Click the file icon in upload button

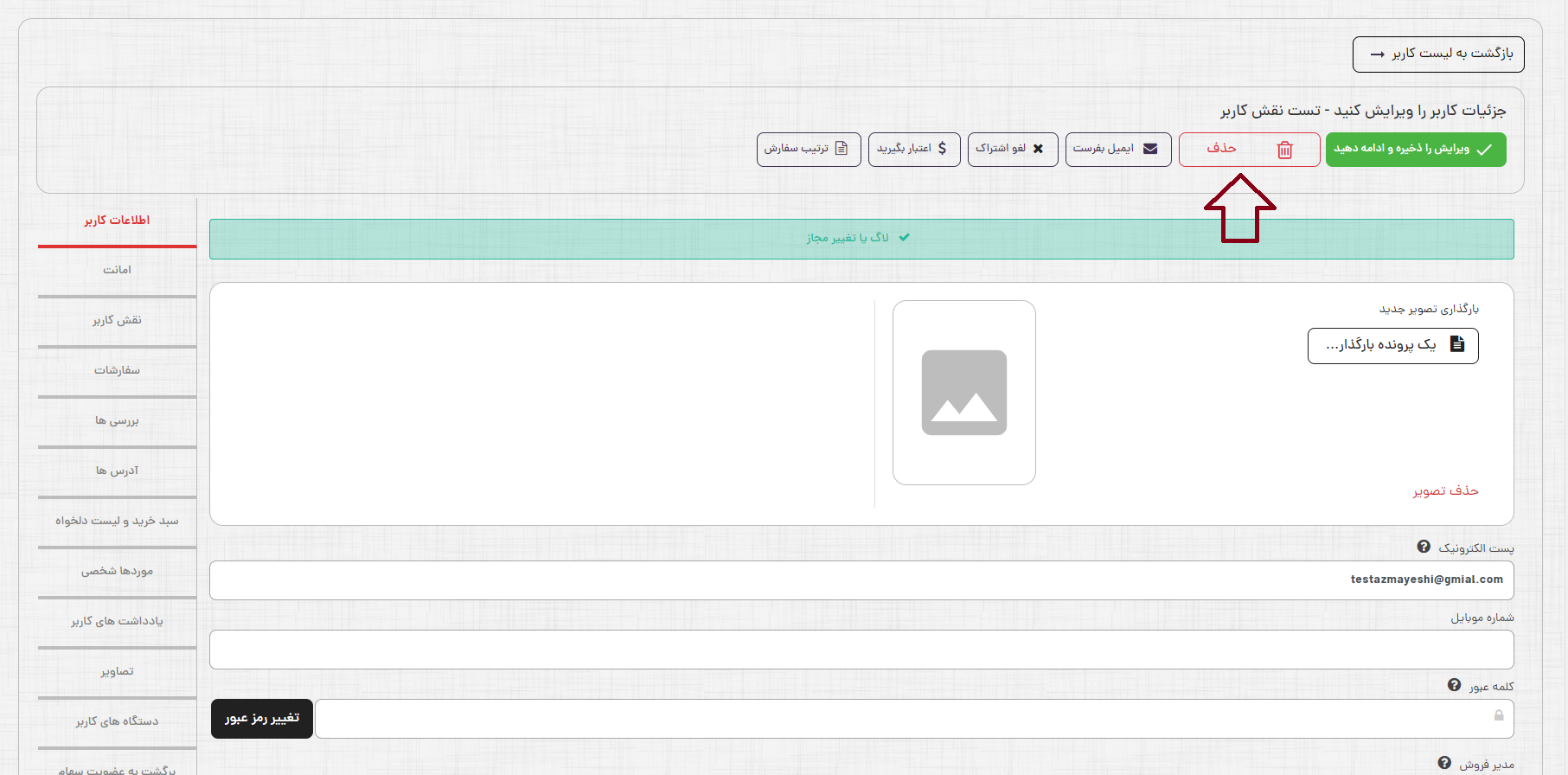pyautogui.click(x=1457, y=344)
